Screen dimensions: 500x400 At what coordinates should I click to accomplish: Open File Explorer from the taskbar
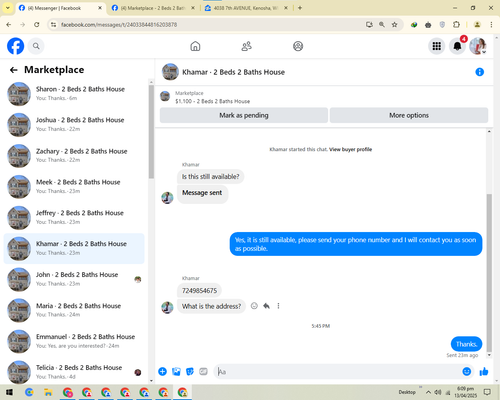click(x=48, y=392)
